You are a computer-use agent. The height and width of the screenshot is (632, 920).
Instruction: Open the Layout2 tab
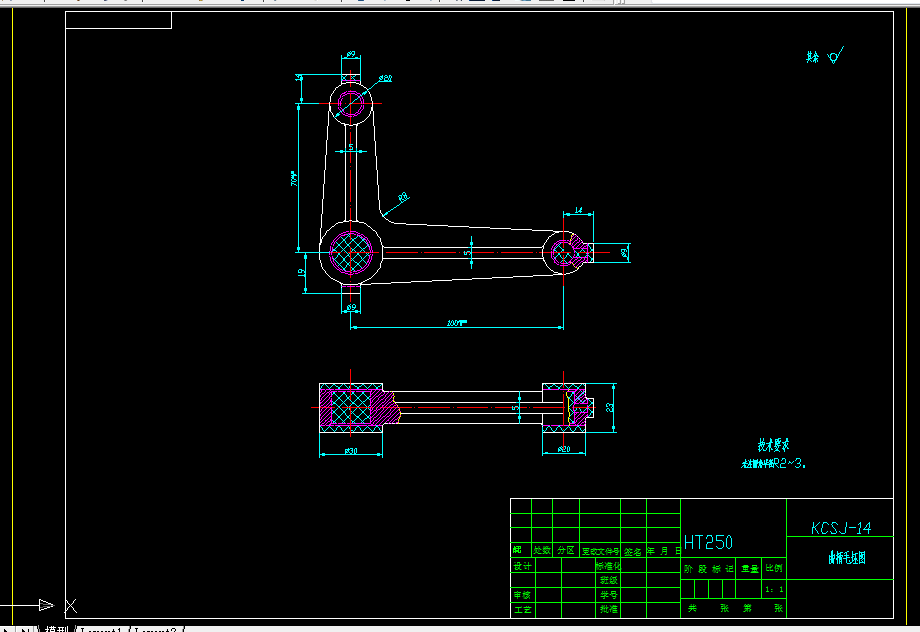coord(155,629)
